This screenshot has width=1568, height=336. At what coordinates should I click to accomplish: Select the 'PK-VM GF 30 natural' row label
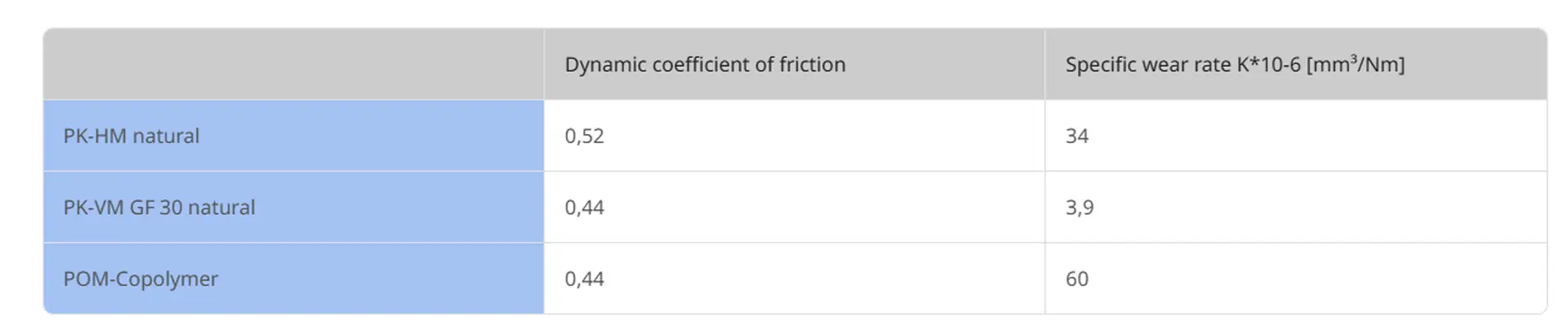click(x=159, y=208)
